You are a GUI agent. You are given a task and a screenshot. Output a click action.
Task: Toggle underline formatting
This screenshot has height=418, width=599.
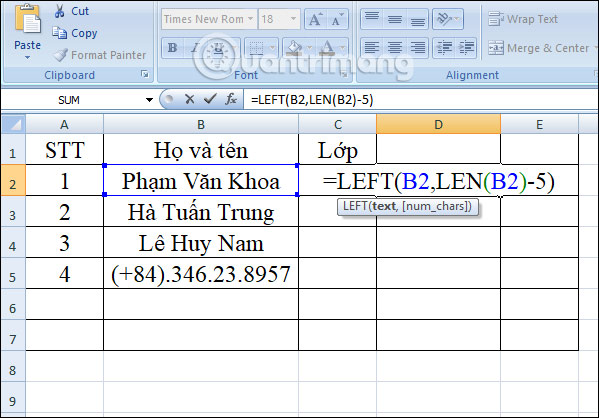pos(218,48)
